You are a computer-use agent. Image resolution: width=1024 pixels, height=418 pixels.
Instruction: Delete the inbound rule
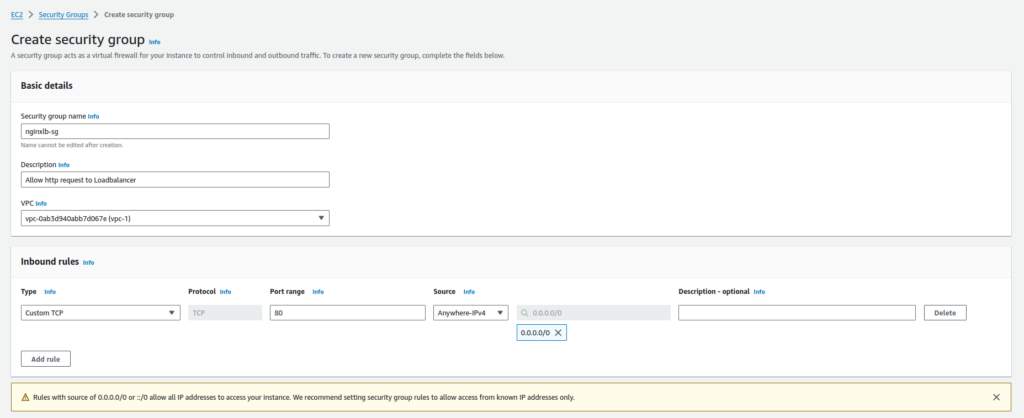point(945,313)
